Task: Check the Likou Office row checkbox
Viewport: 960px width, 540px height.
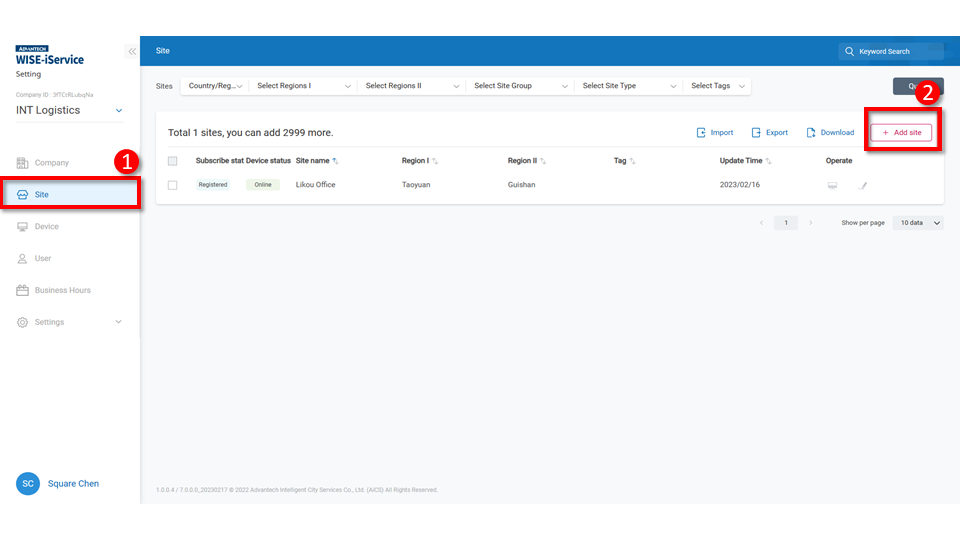Action: (x=173, y=185)
